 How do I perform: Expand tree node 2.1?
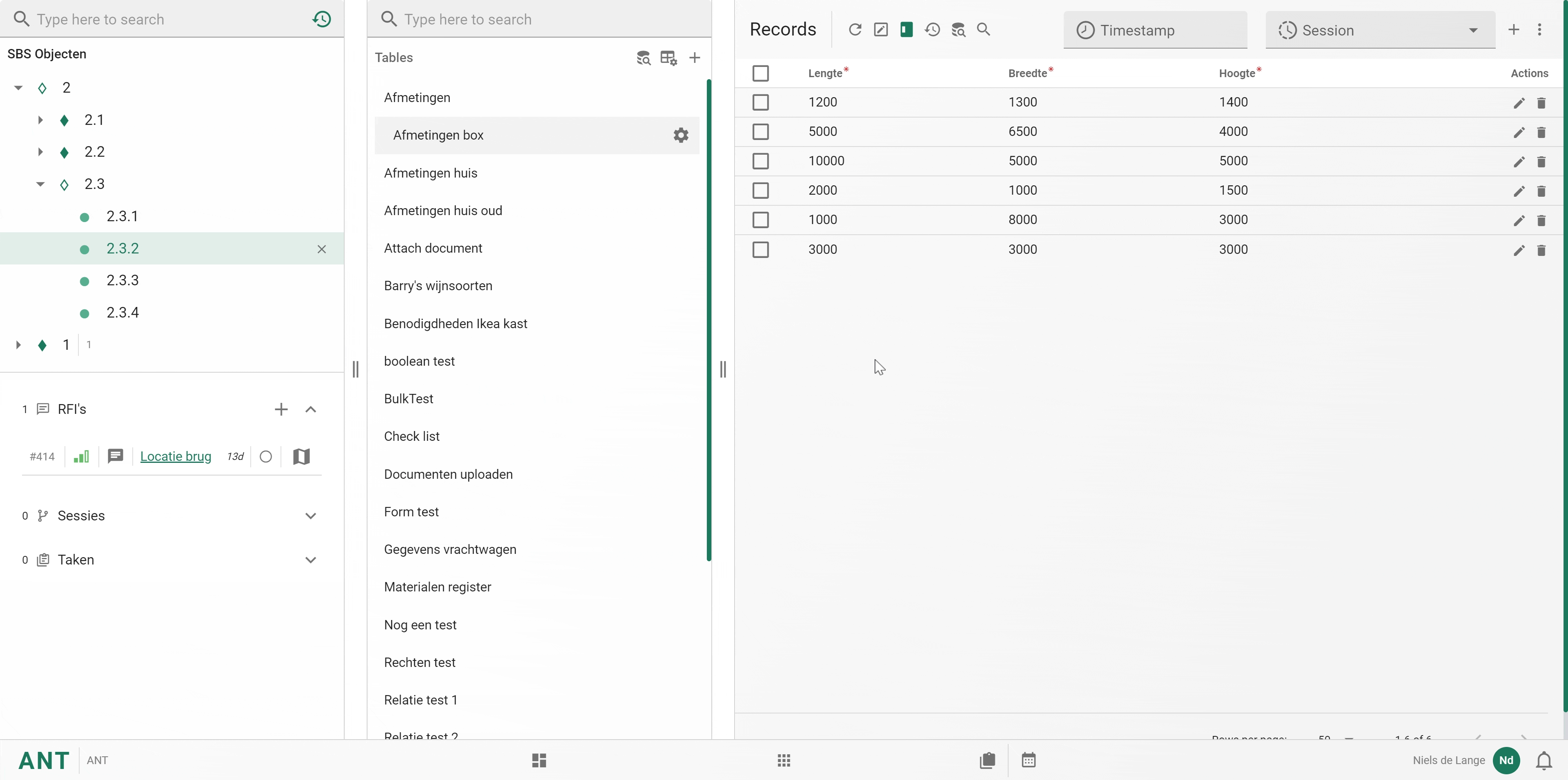click(40, 120)
